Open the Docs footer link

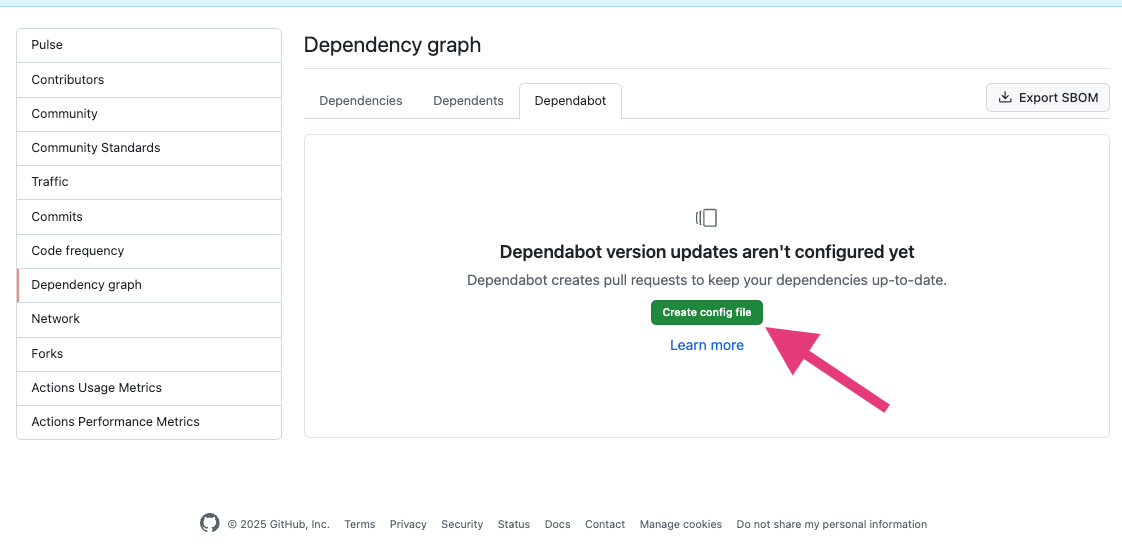click(557, 524)
